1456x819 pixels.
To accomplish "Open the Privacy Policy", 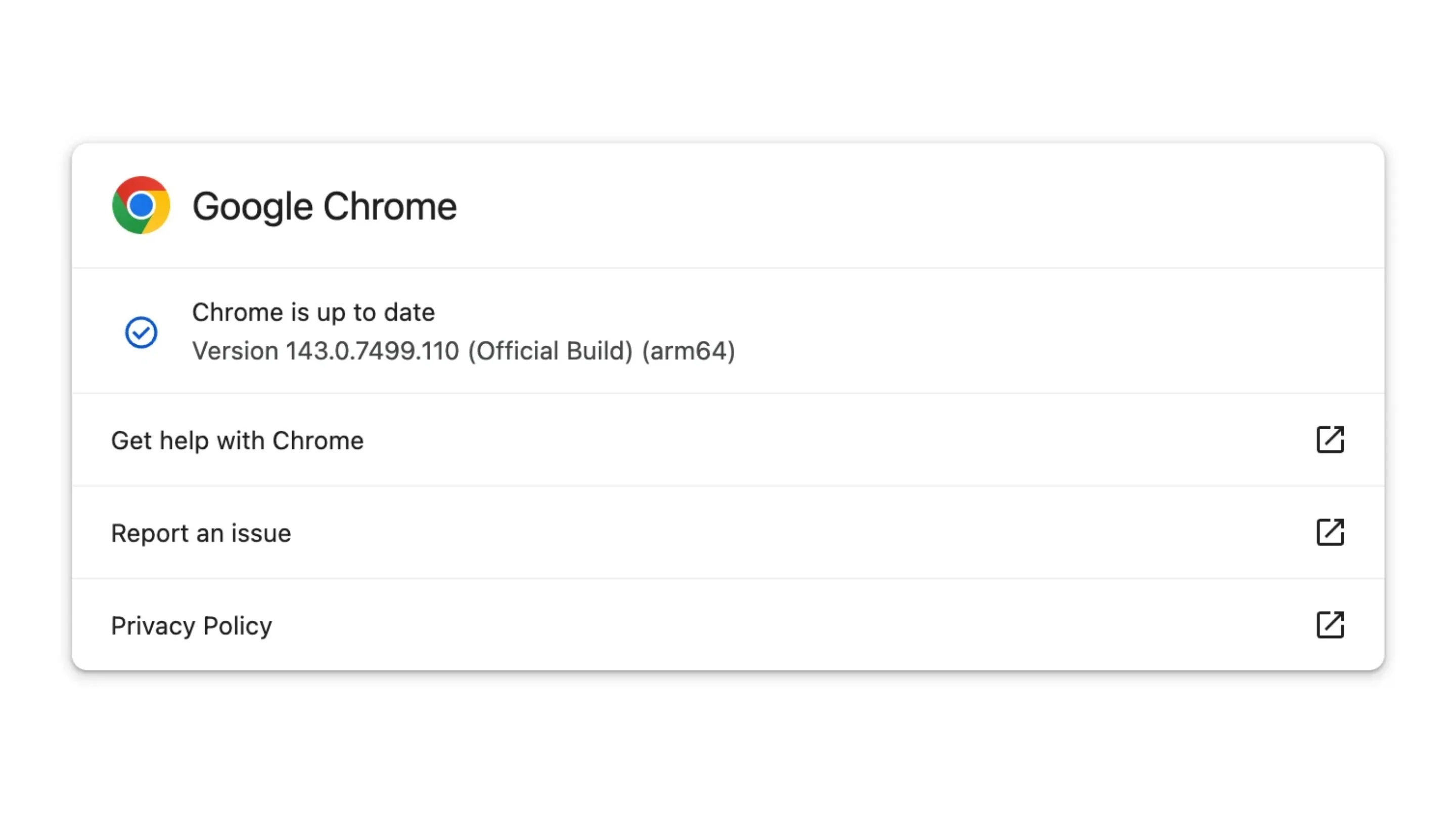I will coord(191,625).
